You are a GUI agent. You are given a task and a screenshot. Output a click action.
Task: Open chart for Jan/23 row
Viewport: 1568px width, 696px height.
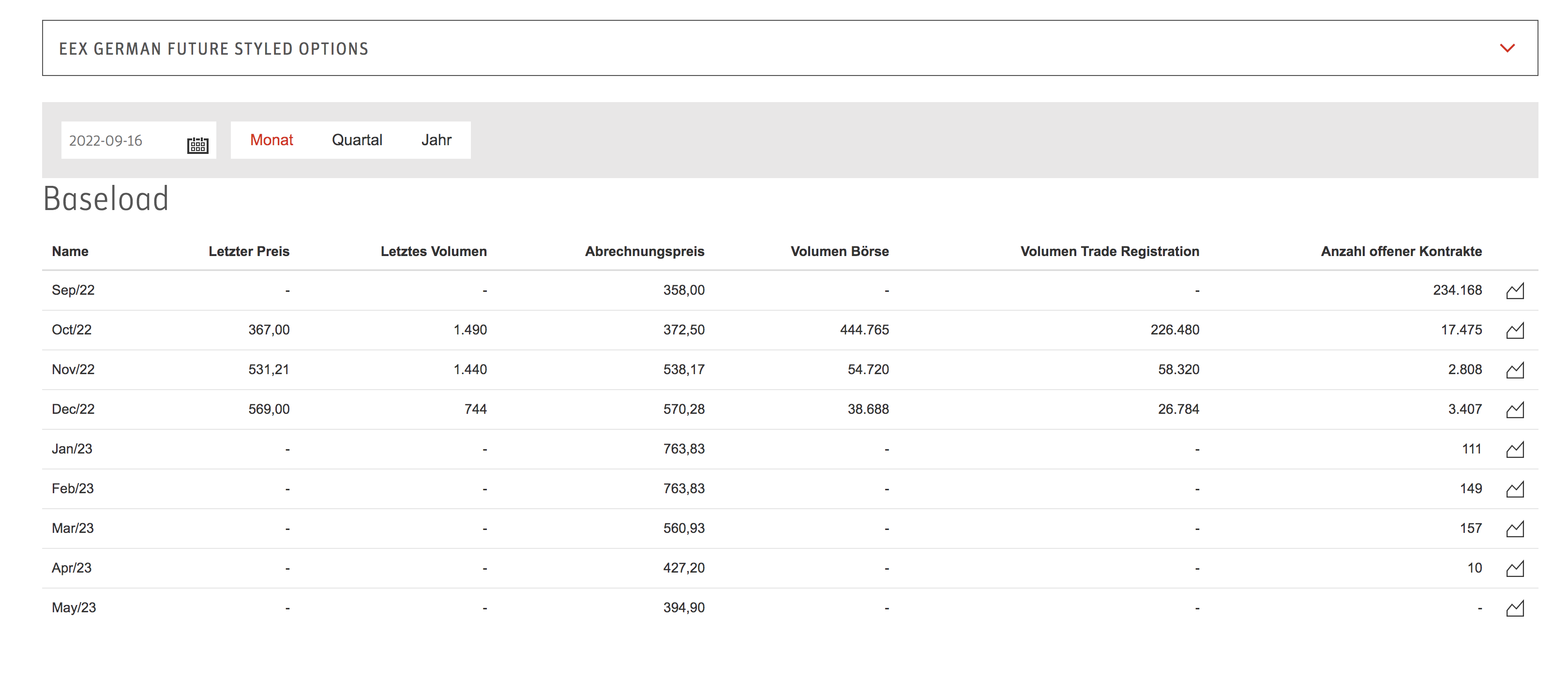(x=1514, y=449)
